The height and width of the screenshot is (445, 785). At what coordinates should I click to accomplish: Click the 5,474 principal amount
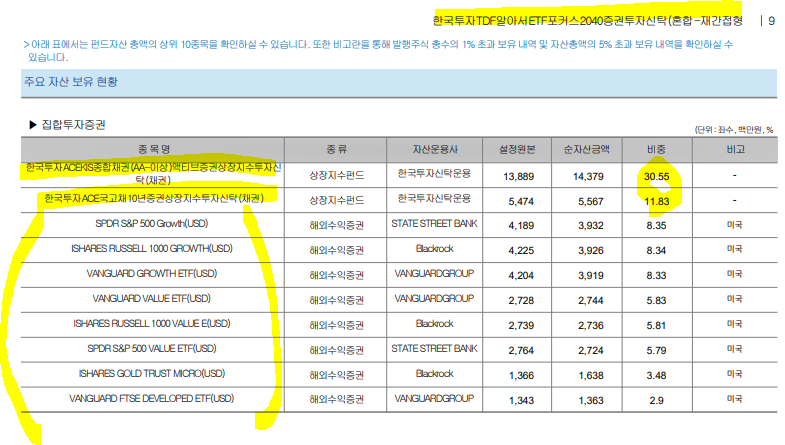521,201
